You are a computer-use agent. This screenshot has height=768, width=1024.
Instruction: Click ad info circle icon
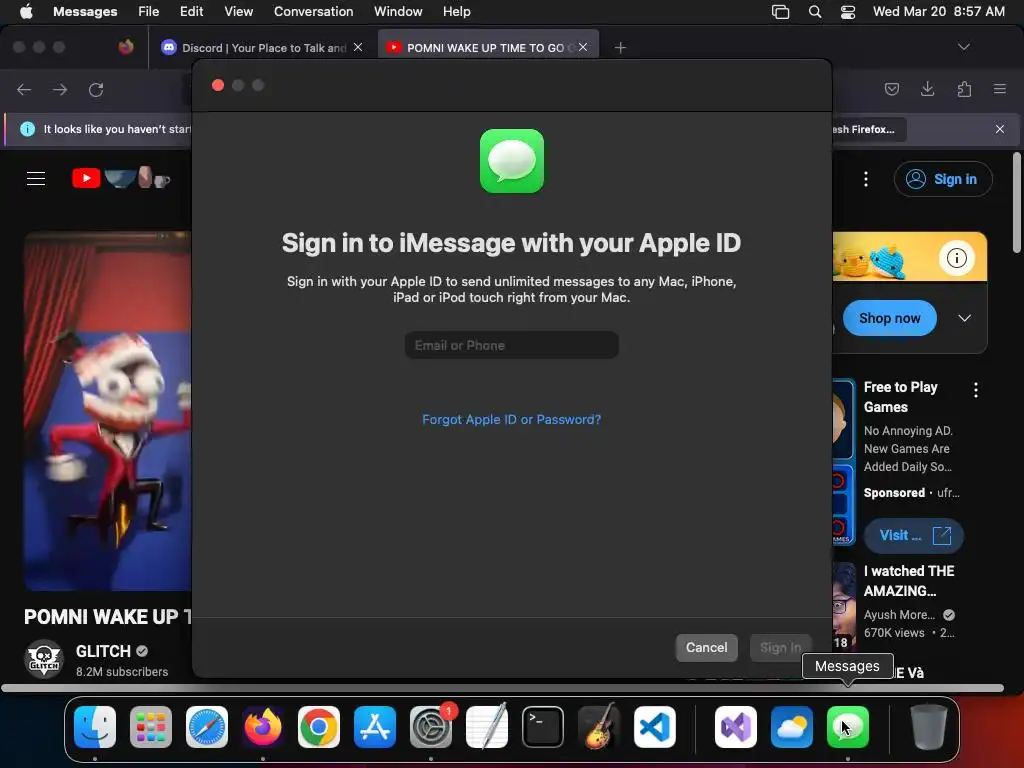[957, 258]
